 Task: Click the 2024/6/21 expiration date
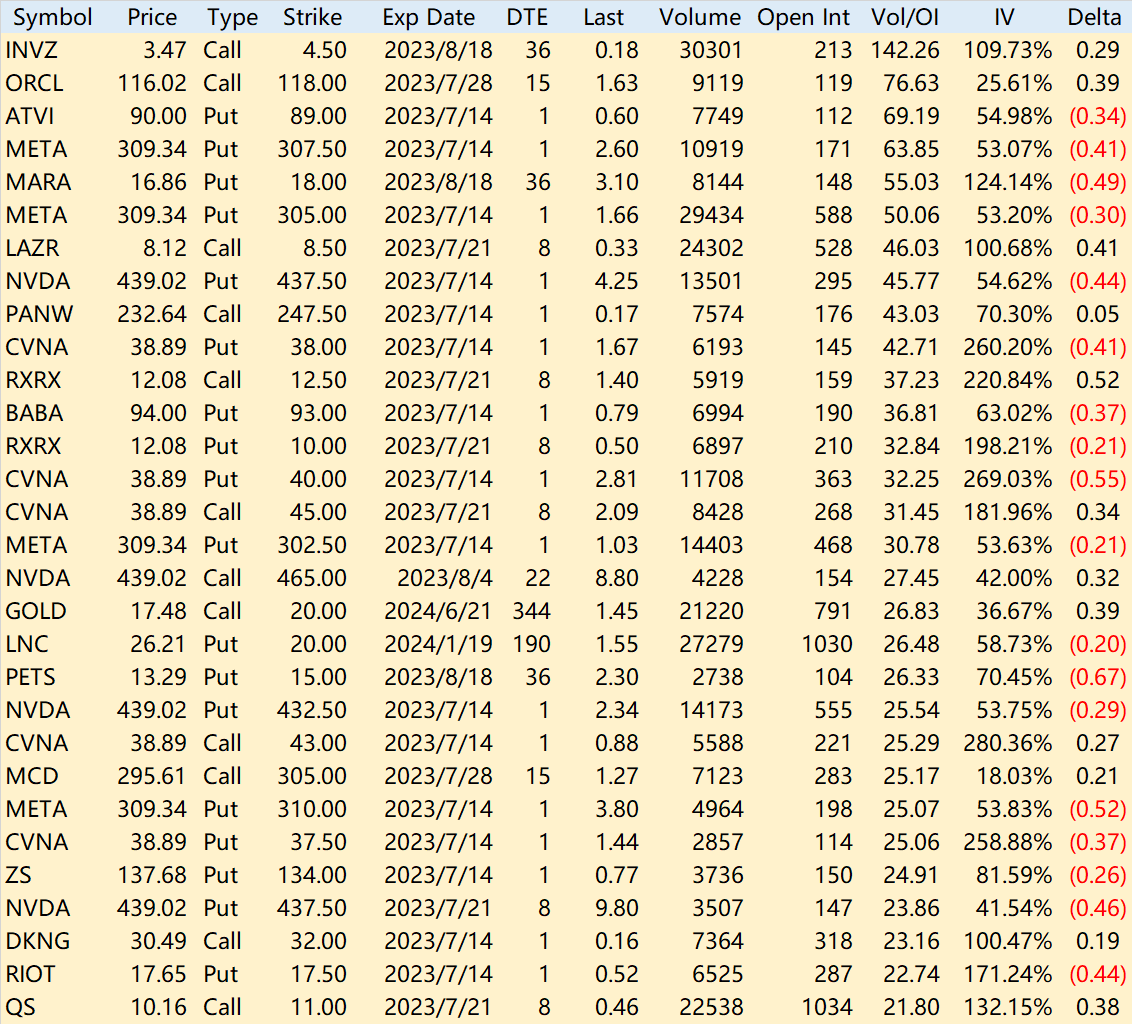[438, 611]
